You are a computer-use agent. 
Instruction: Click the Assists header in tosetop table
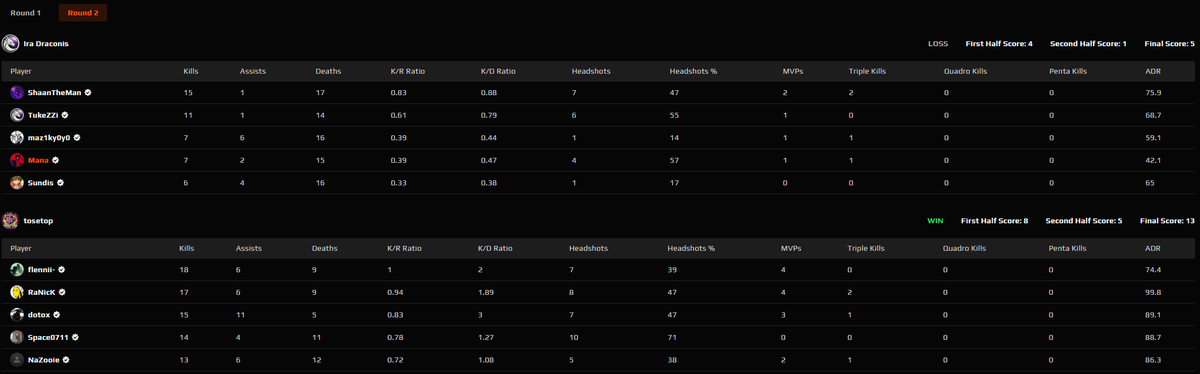(x=249, y=247)
